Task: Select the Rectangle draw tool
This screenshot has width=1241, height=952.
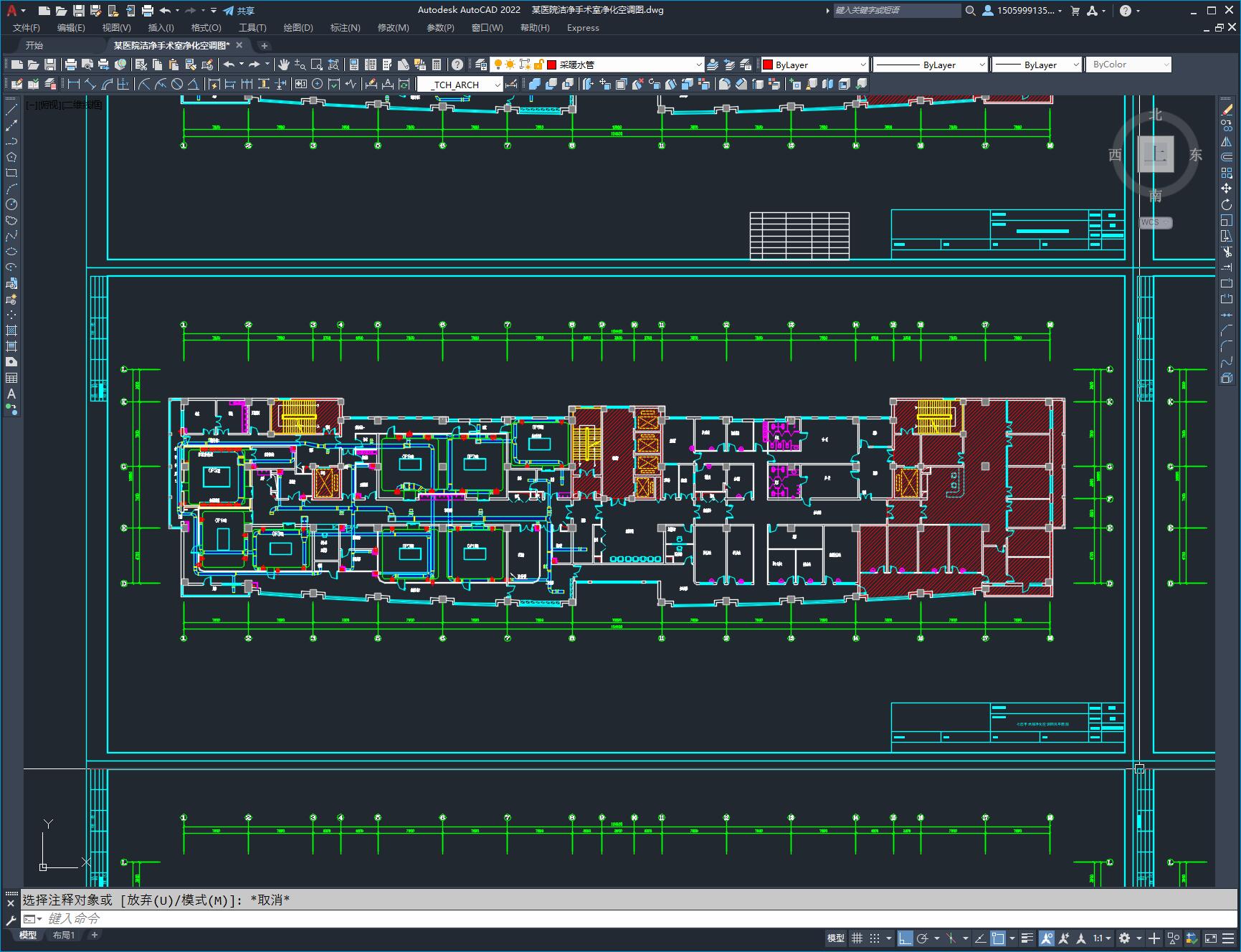Action: pyautogui.click(x=11, y=173)
